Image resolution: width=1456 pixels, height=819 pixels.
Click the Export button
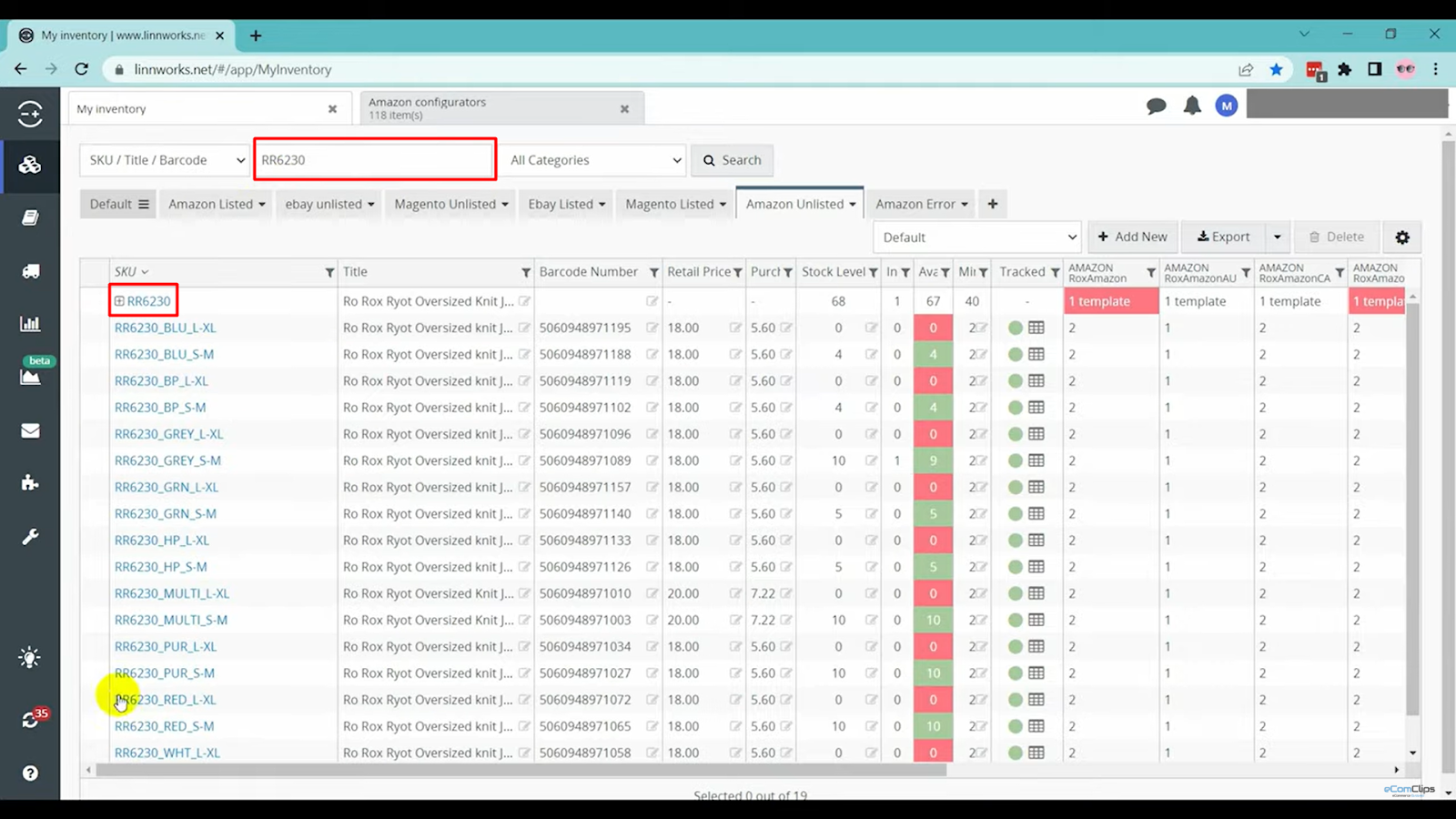[1223, 238]
